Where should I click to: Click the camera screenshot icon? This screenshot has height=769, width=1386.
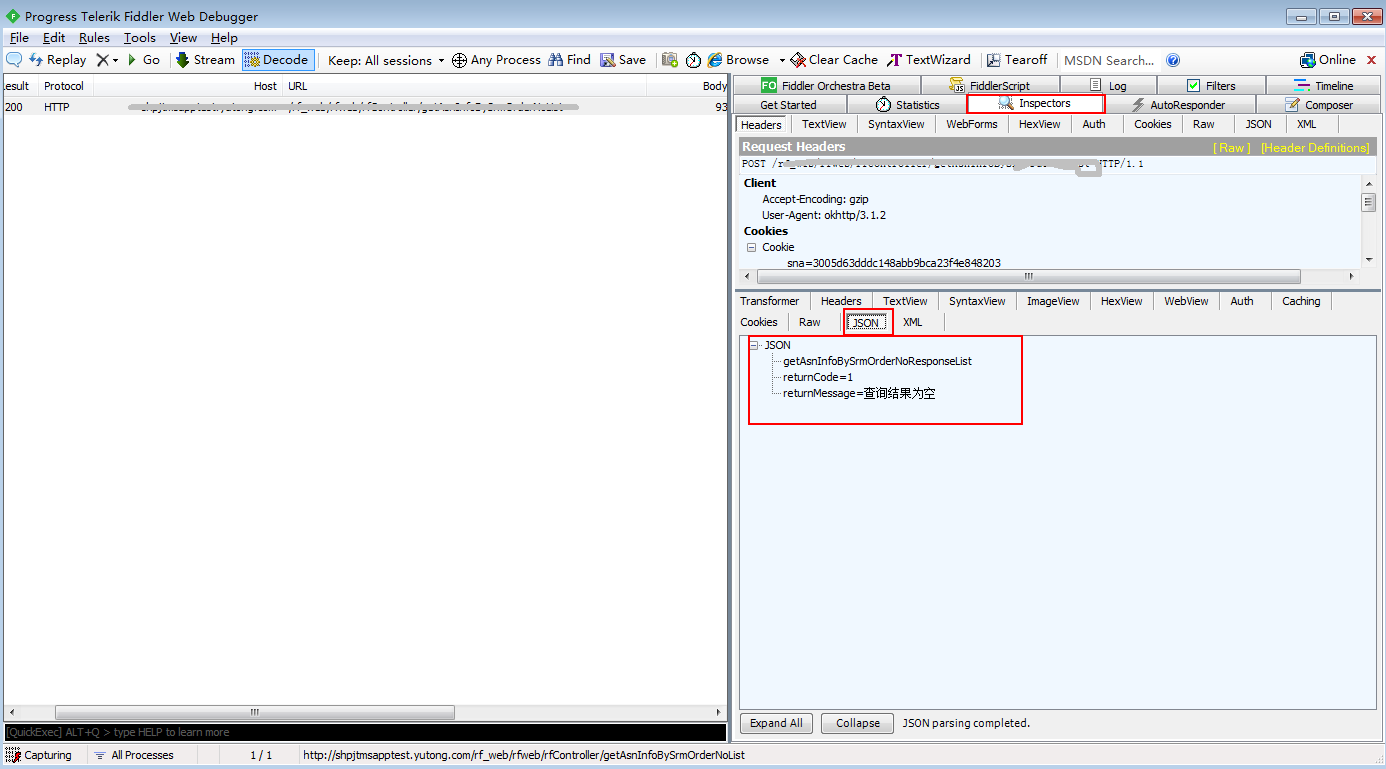point(670,60)
